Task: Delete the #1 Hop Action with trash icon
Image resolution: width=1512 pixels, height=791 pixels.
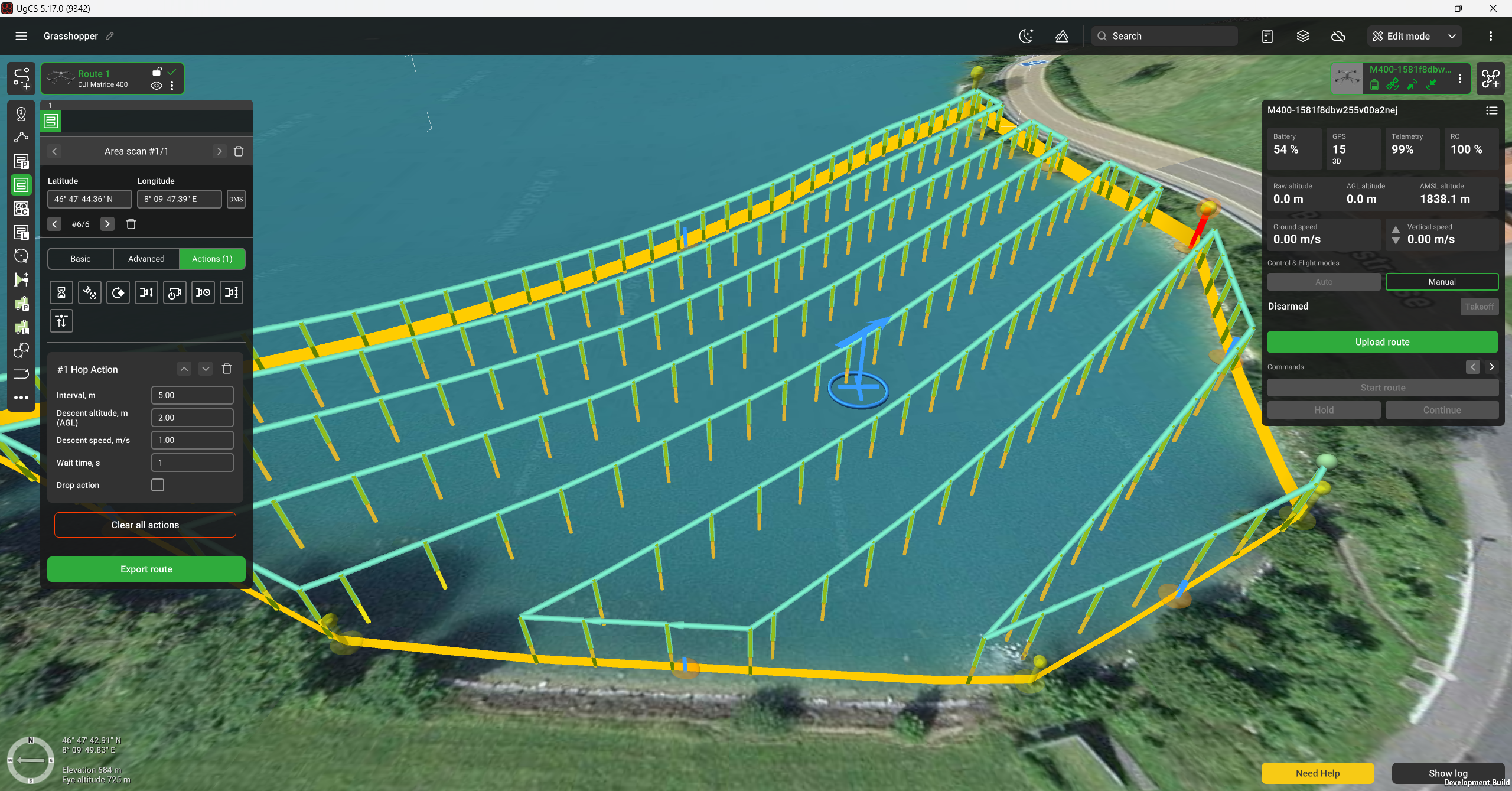Action: [x=227, y=369]
